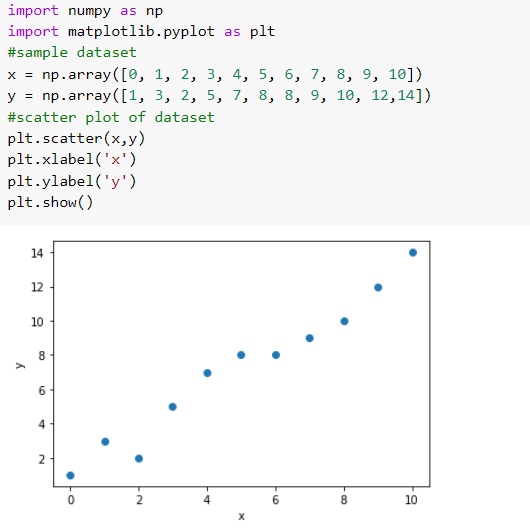Click the y-axis tick label '12'
Viewport: 530px width, 530px height.
[38, 287]
